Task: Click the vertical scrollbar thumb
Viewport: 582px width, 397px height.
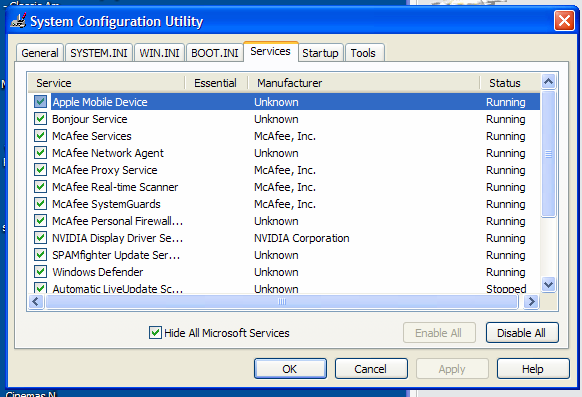Action: [548, 154]
